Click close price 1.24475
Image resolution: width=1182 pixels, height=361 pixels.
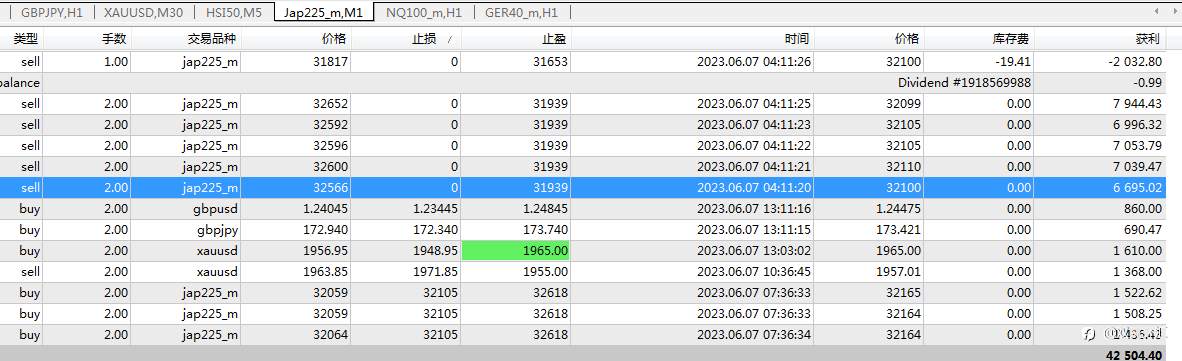[x=898, y=209]
